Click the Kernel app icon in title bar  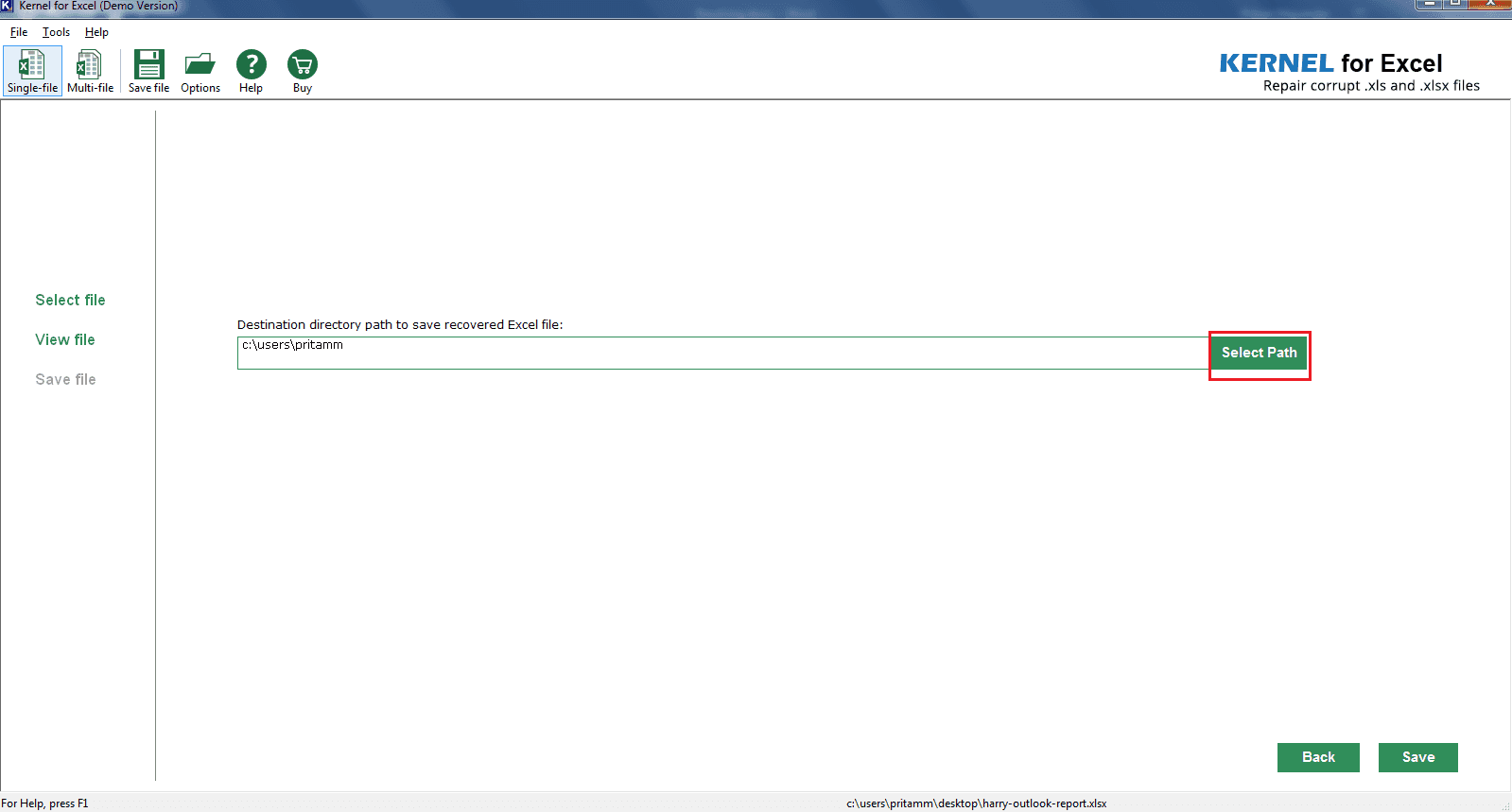click(x=7, y=6)
